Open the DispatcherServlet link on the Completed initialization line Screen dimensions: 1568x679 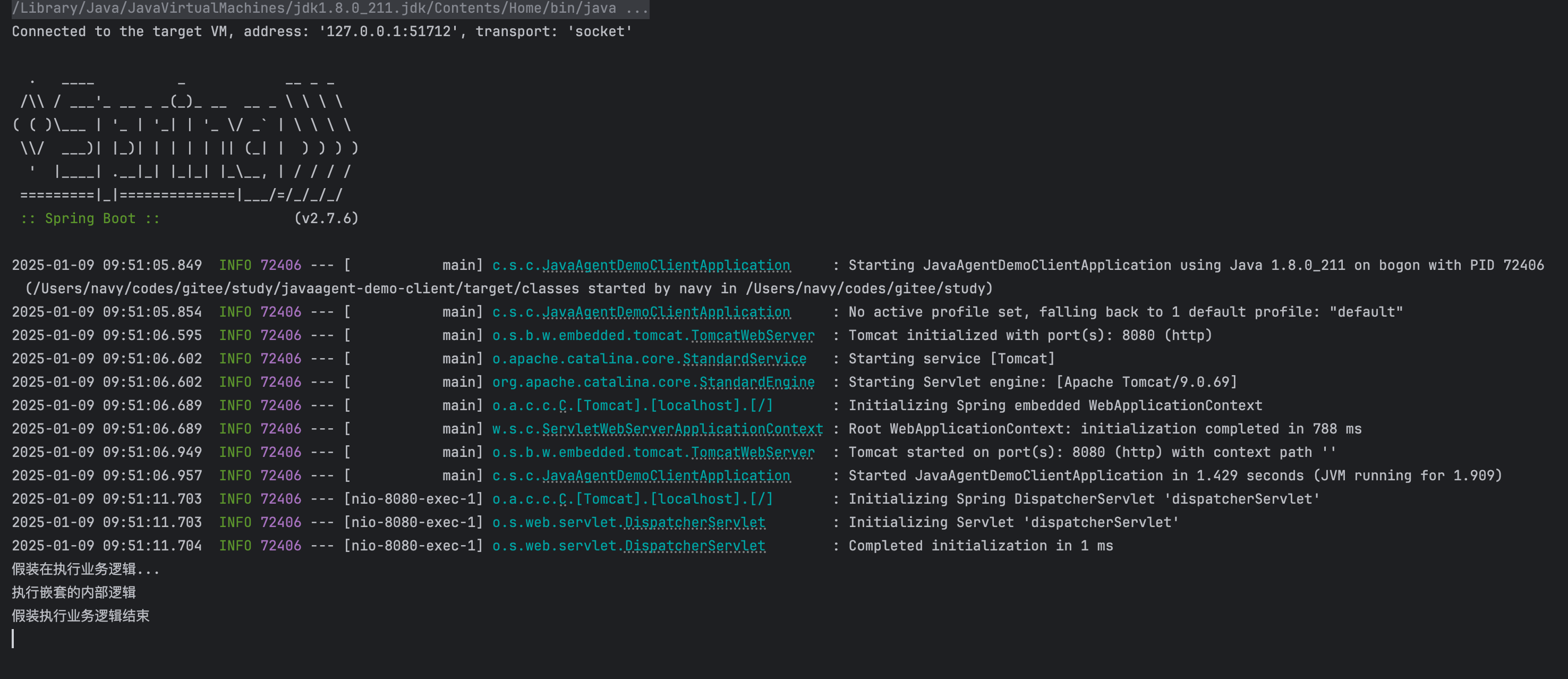click(x=695, y=546)
